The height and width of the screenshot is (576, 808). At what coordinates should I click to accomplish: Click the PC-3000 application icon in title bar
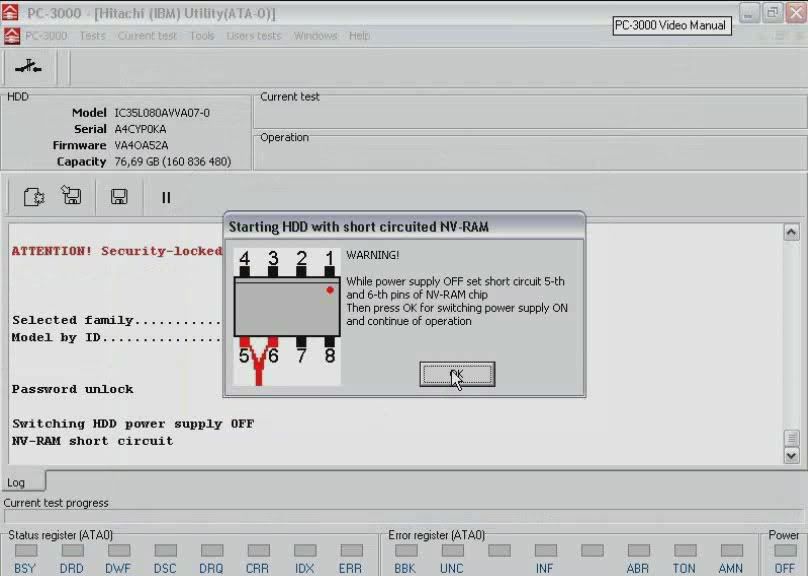(x=10, y=12)
